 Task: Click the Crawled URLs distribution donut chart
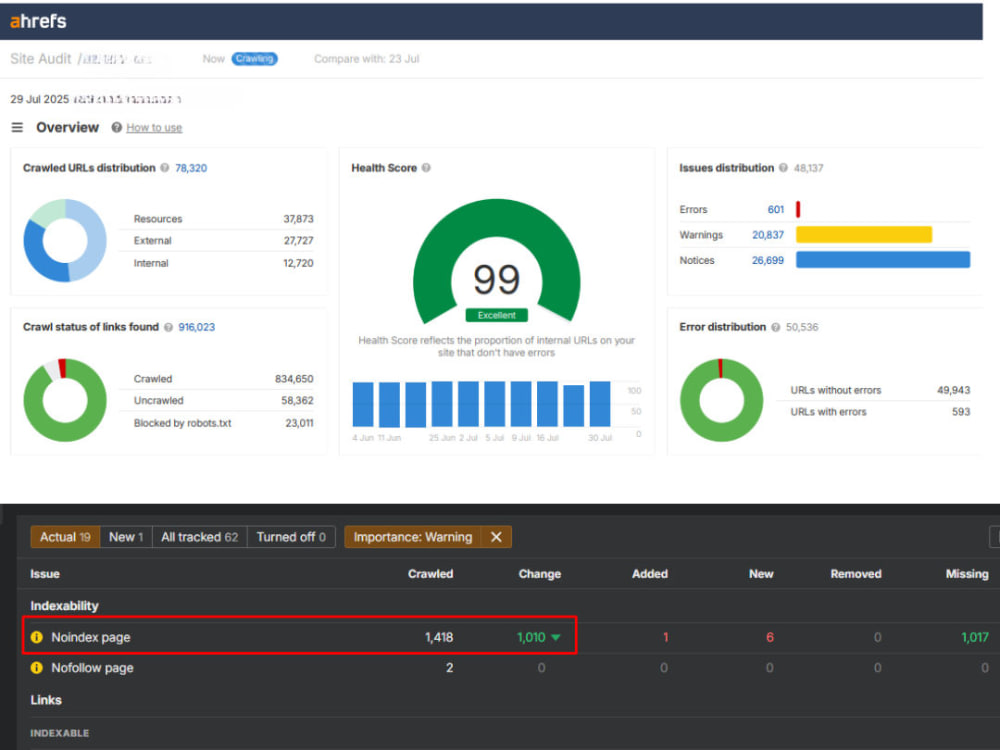[x=65, y=240]
